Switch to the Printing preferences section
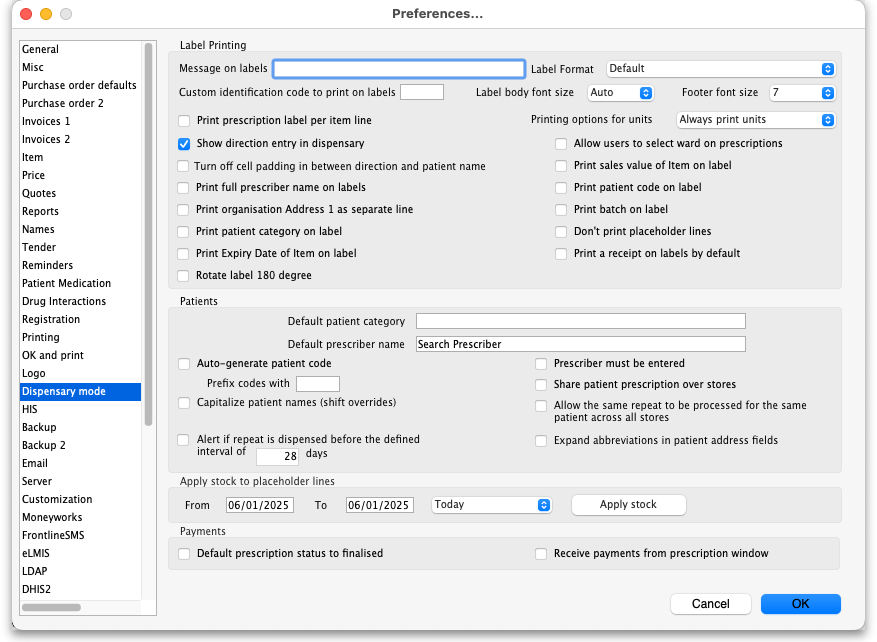Image resolution: width=877 pixels, height=642 pixels. (41, 338)
